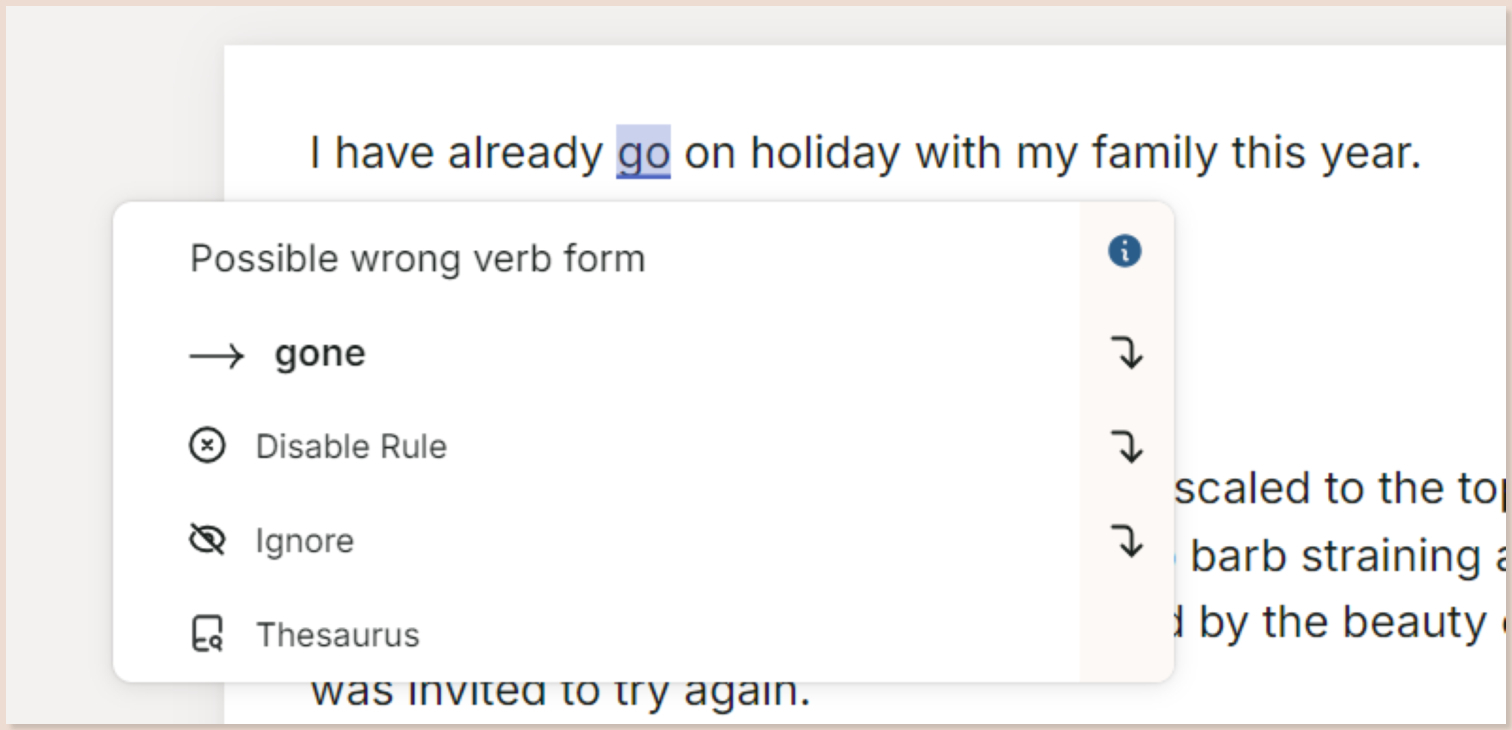Choose Disable Rule from the suggestion menu
1512x730 pixels.
click(351, 446)
